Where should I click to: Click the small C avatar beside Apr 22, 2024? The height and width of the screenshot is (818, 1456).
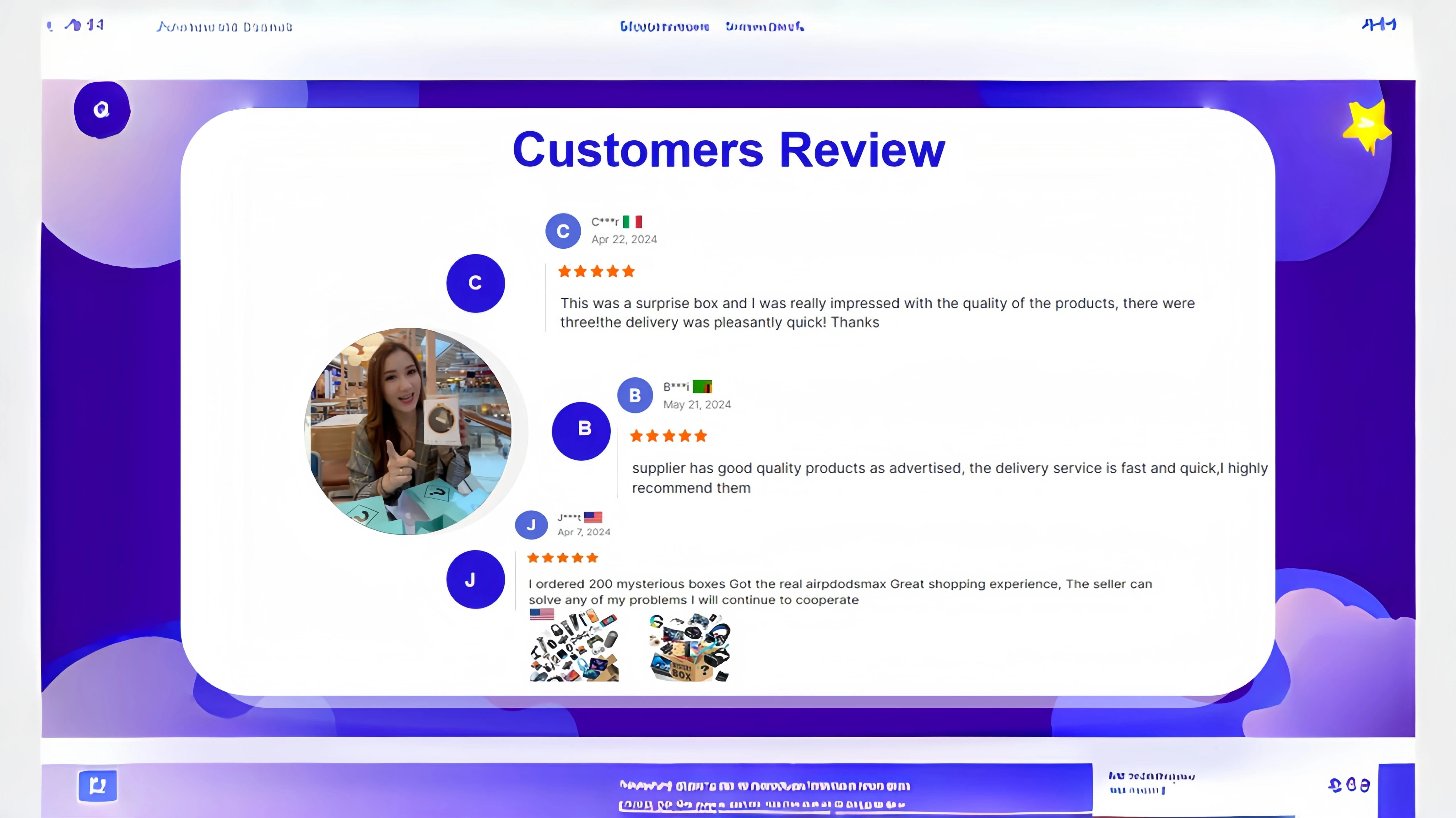563,231
